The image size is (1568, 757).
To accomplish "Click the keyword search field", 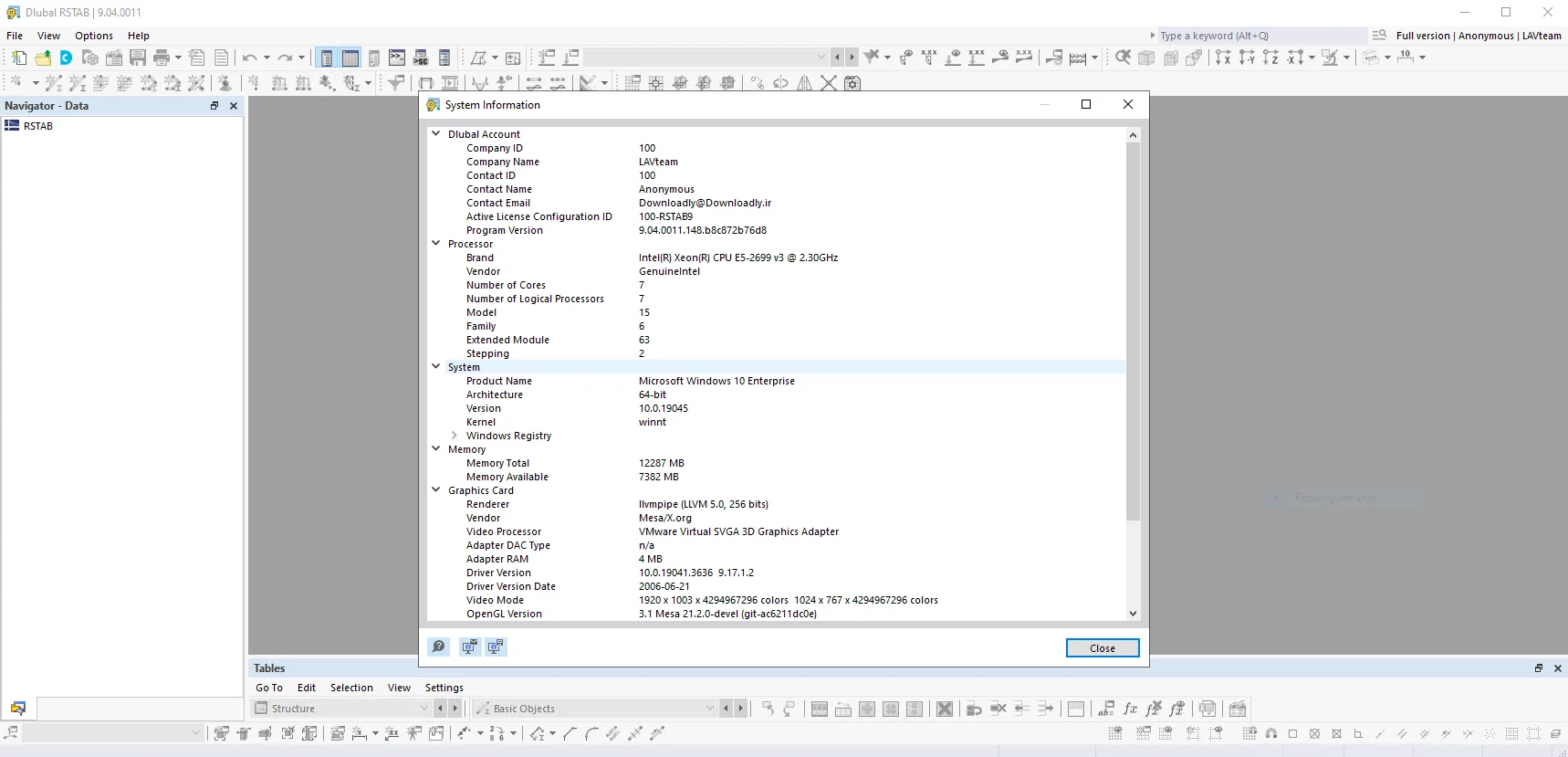I will (x=1263, y=36).
